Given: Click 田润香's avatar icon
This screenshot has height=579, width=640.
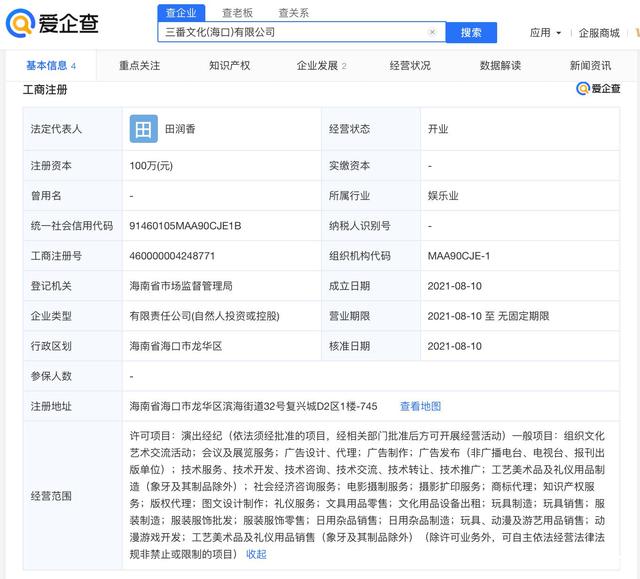Looking at the screenshot, I should (144, 129).
